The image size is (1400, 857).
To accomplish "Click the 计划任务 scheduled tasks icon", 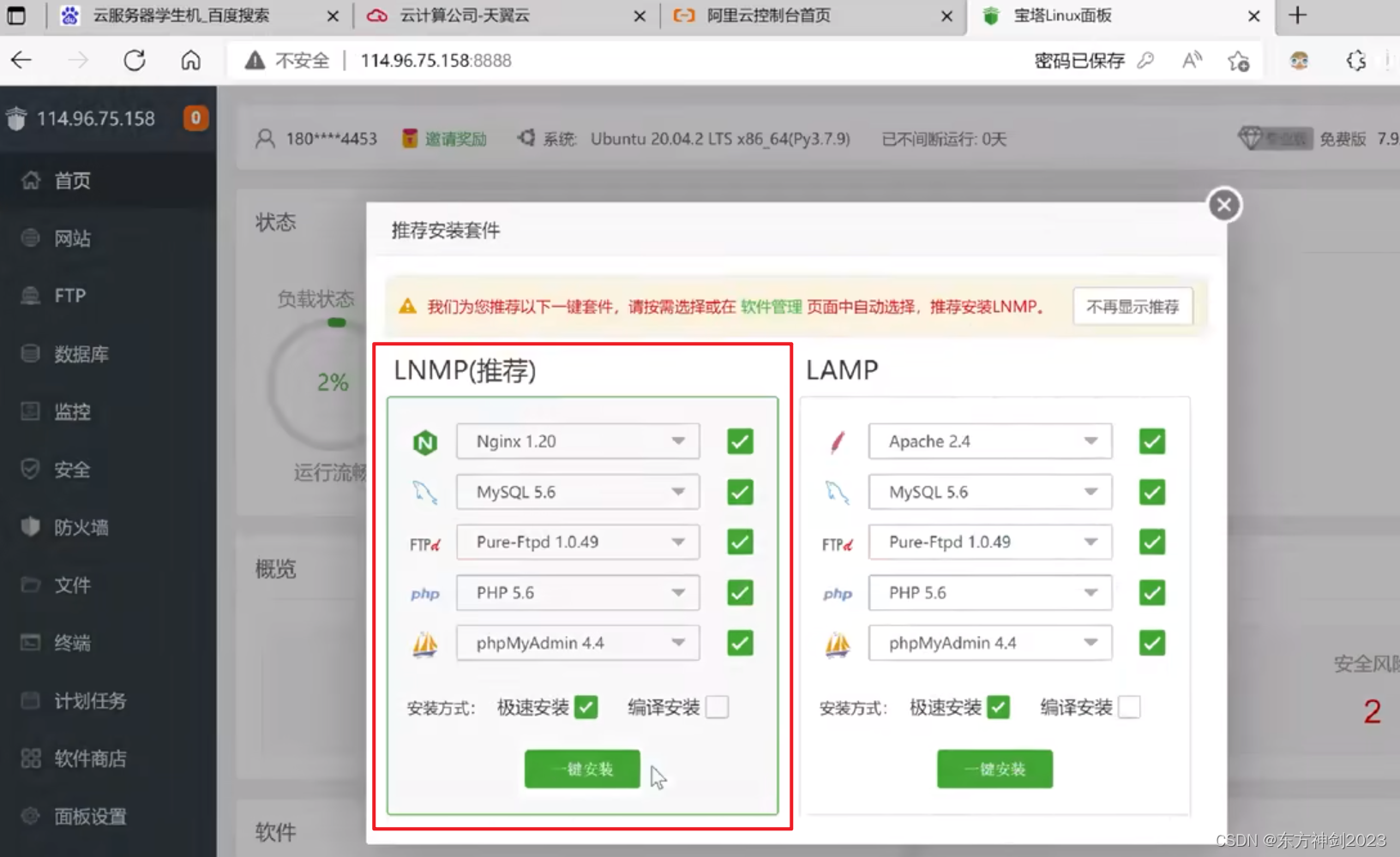I will [31, 700].
